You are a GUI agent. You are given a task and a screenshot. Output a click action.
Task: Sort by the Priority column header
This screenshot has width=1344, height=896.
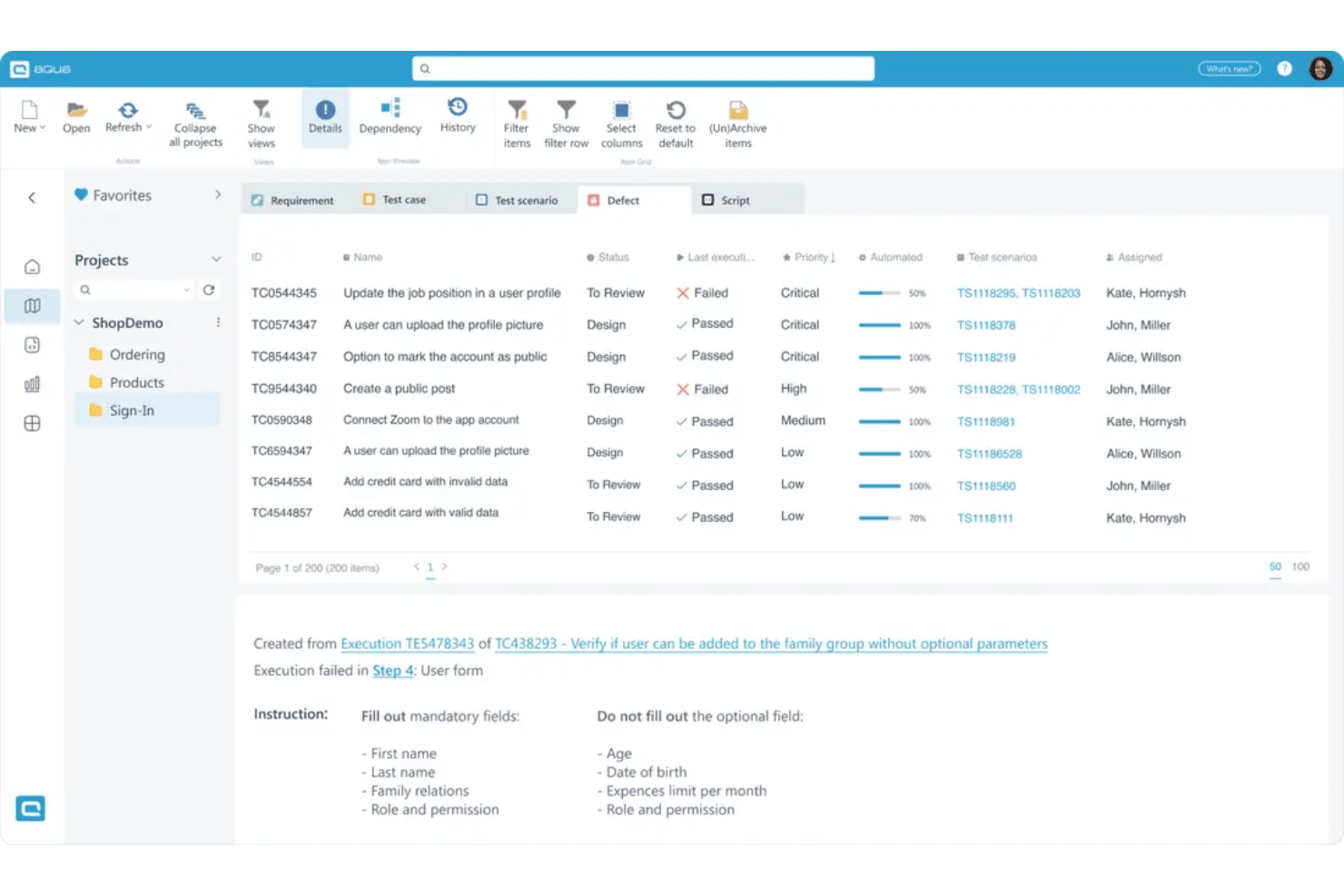pos(808,258)
